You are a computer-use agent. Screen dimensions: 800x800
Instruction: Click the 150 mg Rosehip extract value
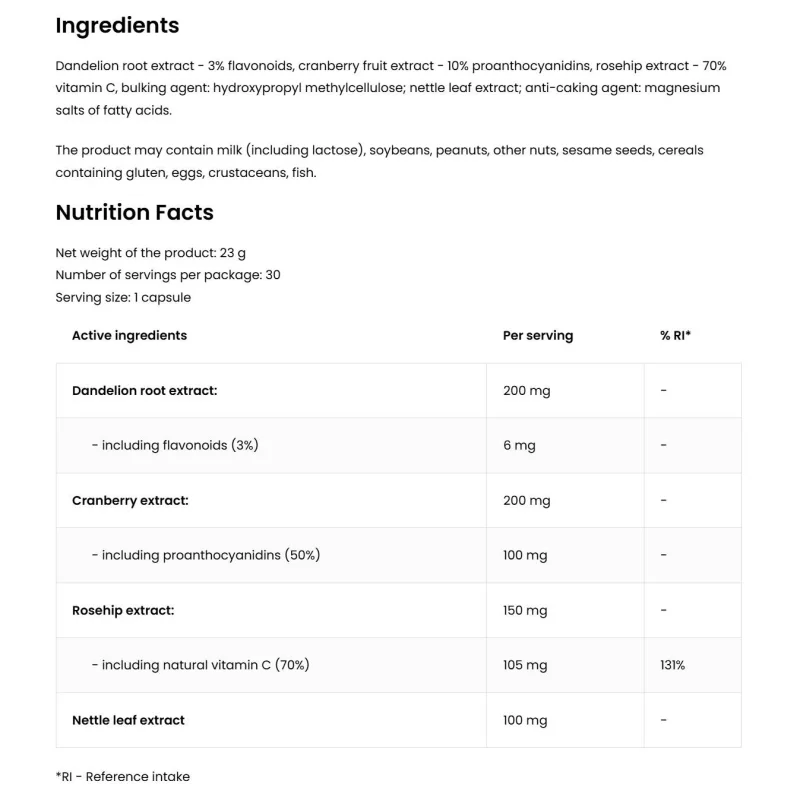525,611
